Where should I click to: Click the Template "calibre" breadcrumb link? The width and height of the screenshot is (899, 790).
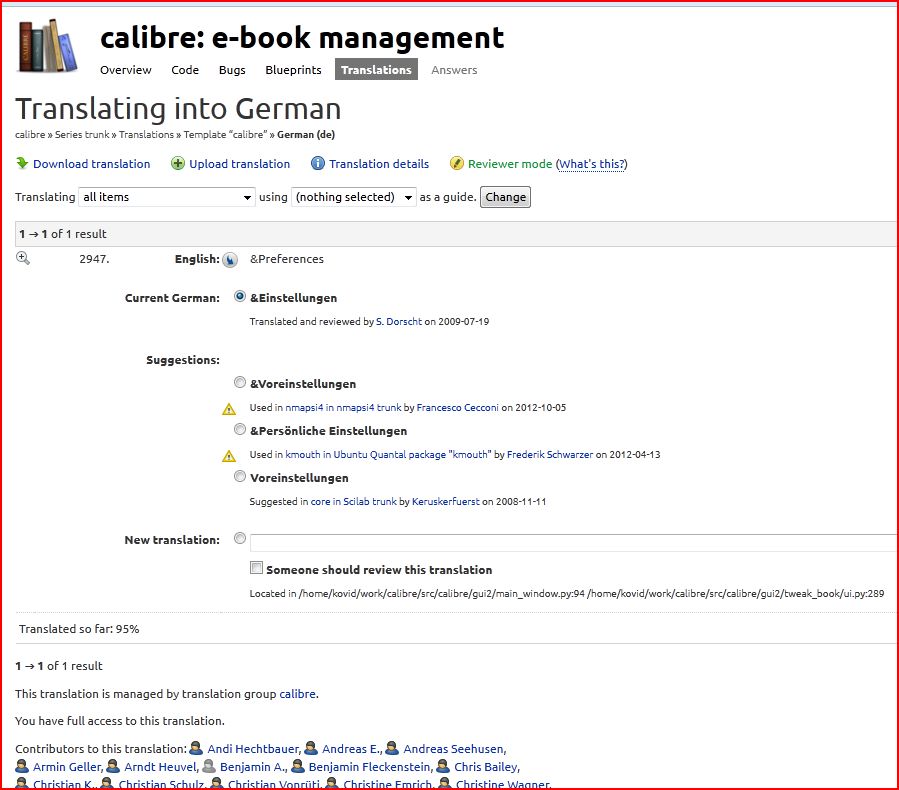(x=225, y=135)
